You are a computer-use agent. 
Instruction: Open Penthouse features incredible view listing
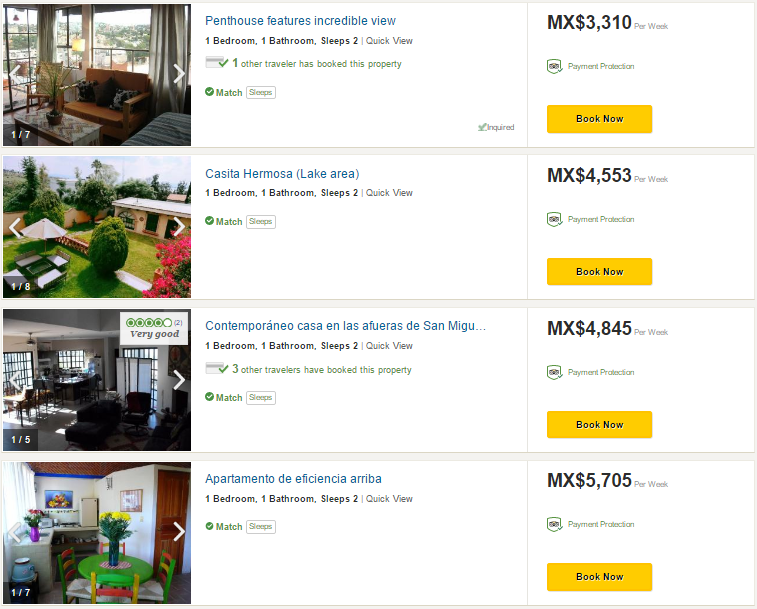[x=300, y=21]
